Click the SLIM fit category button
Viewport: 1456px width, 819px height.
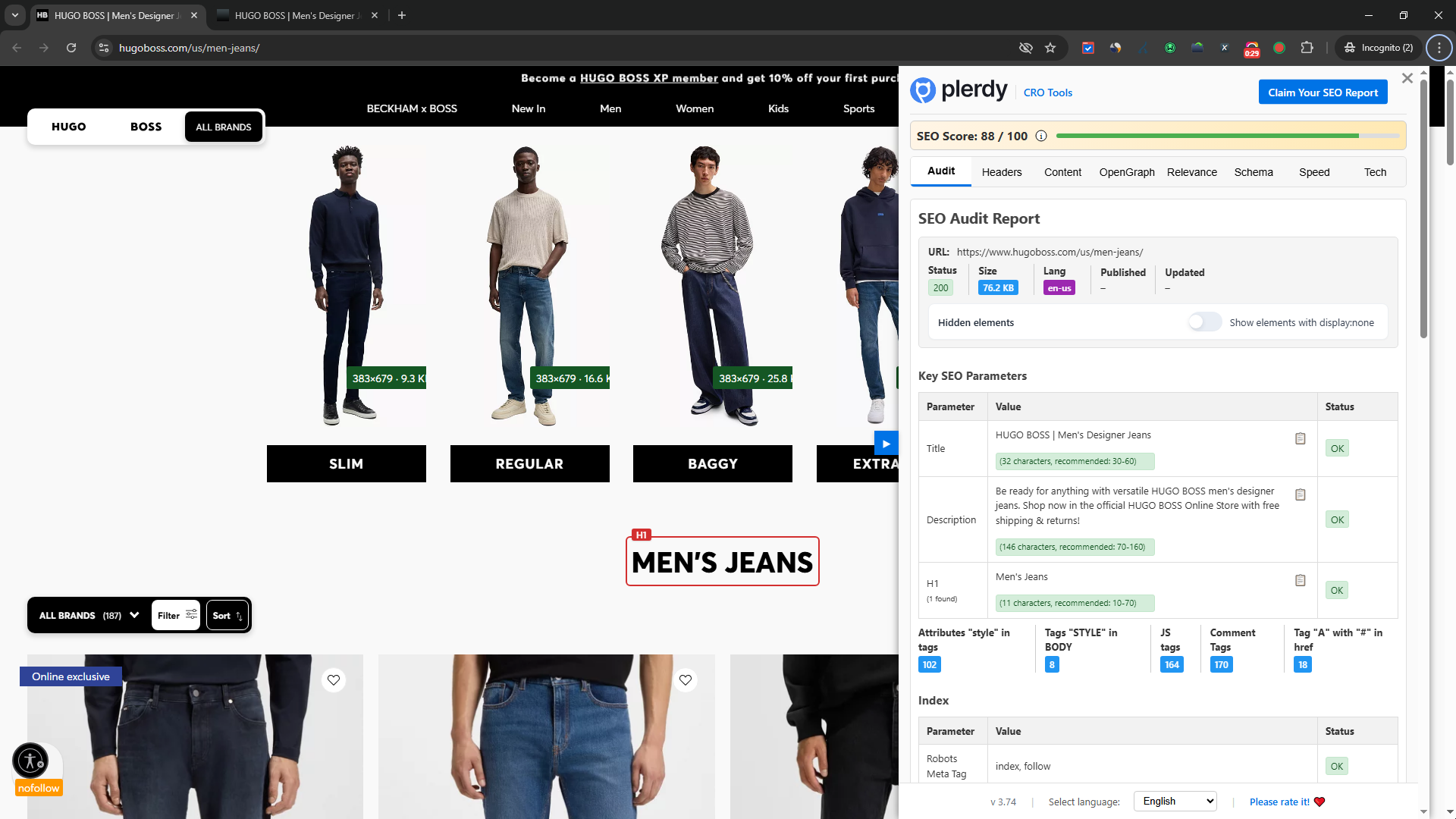tap(346, 463)
